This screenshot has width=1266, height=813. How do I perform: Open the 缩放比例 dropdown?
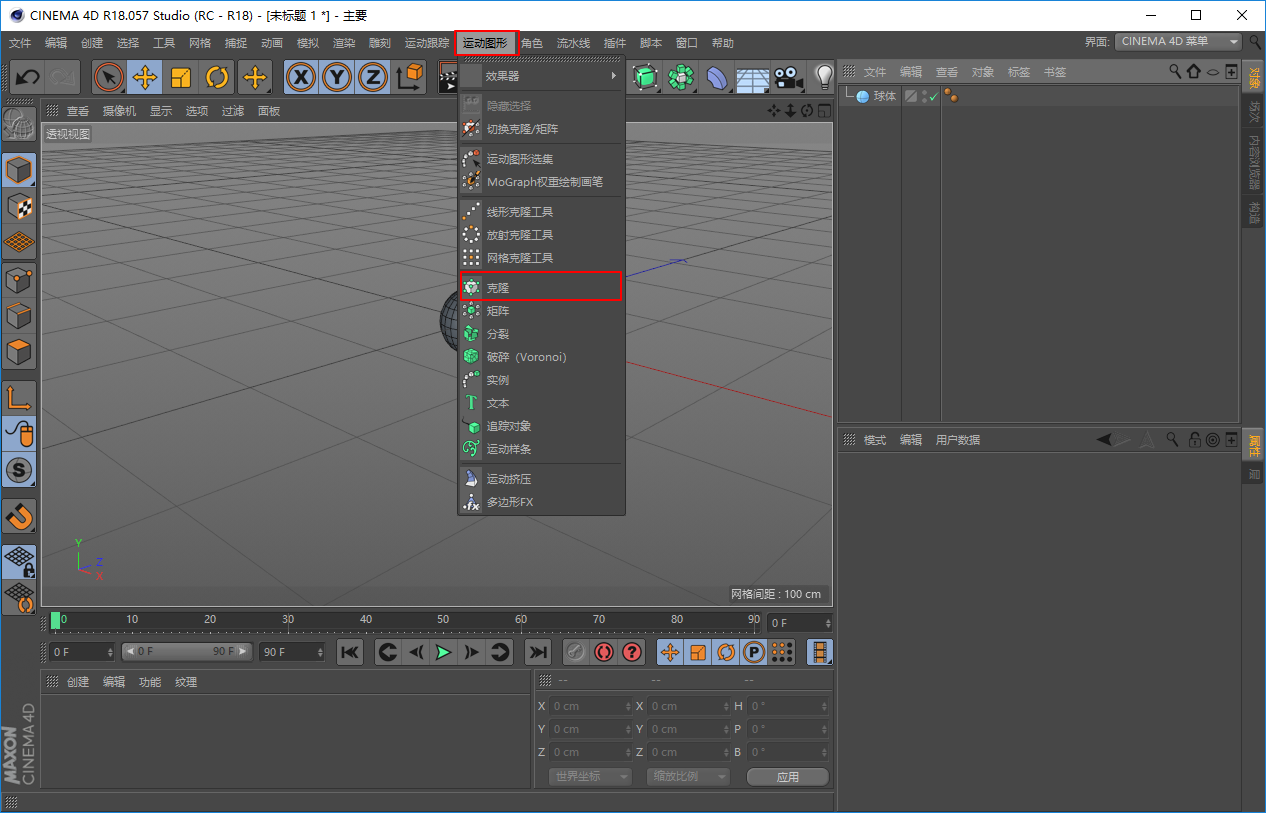click(x=688, y=777)
